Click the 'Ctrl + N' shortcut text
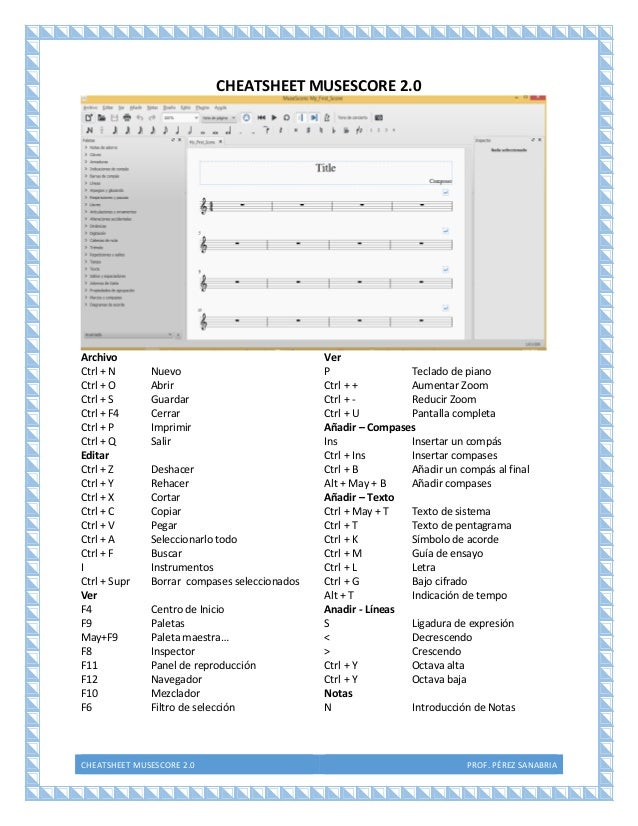The width and height of the screenshot is (638, 826). (98, 371)
